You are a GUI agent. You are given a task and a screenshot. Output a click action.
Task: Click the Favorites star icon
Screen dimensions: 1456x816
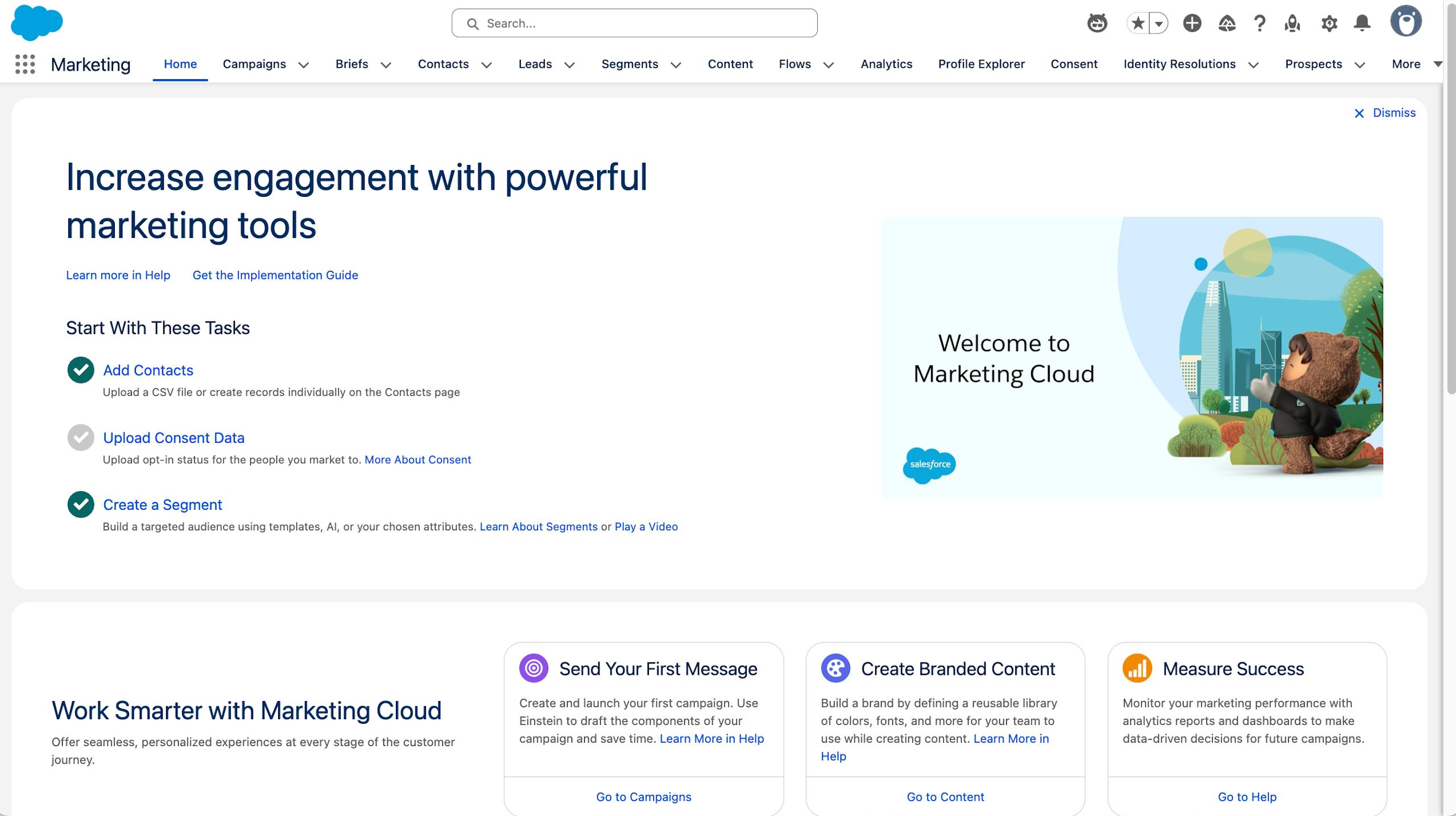click(1137, 23)
